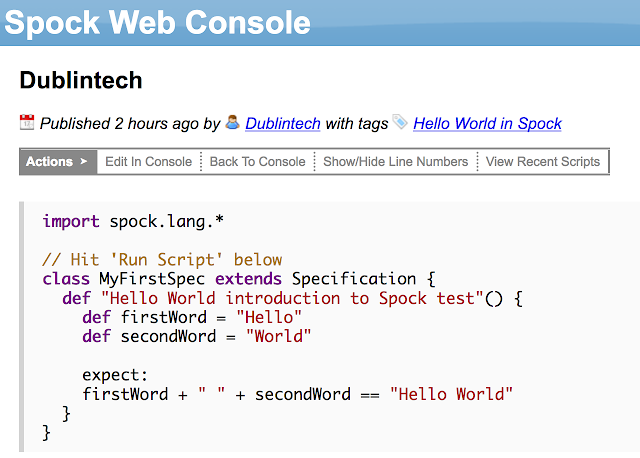Click the "Hello World" string in the assertion
640x458 pixels.
(451, 394)
